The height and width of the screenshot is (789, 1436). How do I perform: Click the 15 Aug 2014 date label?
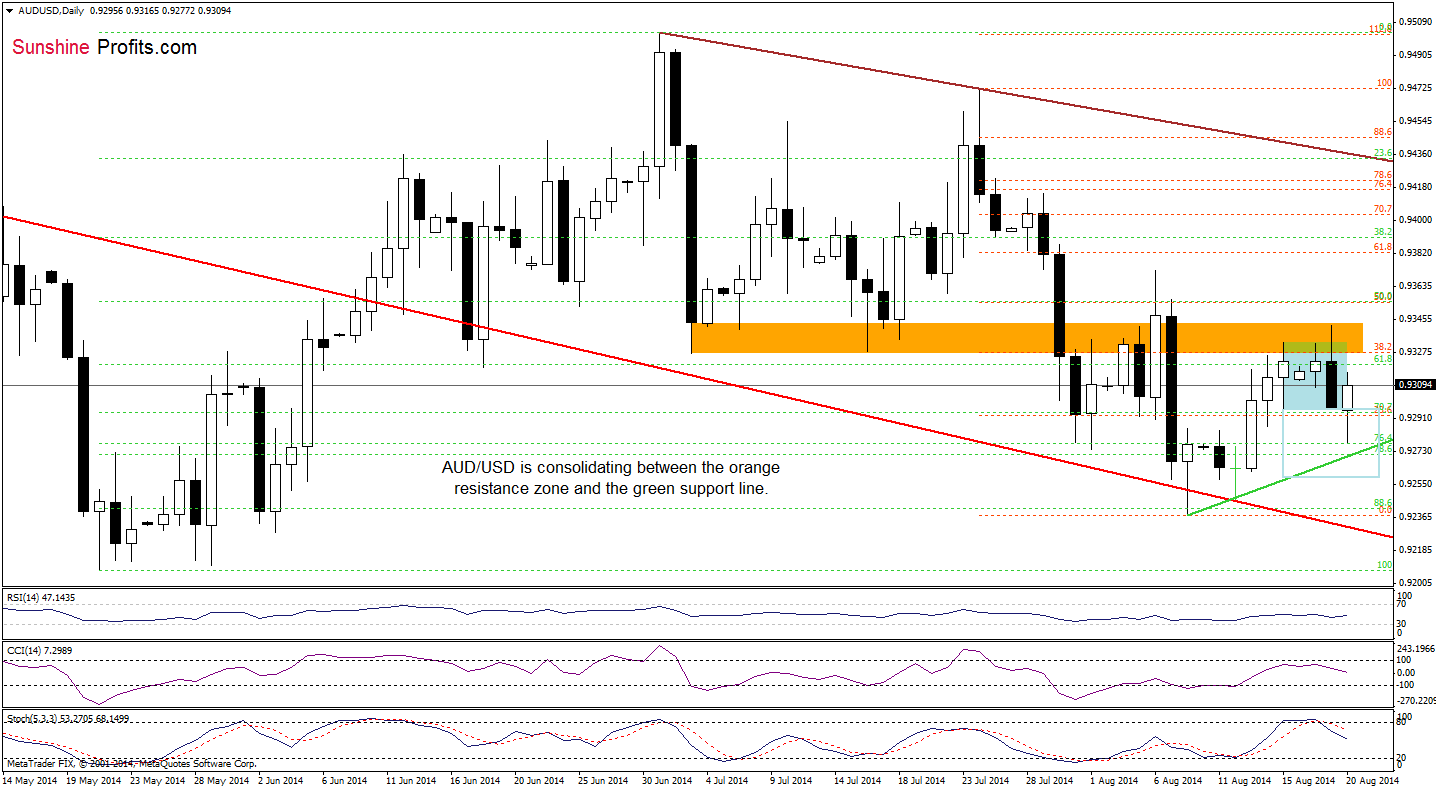[x=1308, y=779]
